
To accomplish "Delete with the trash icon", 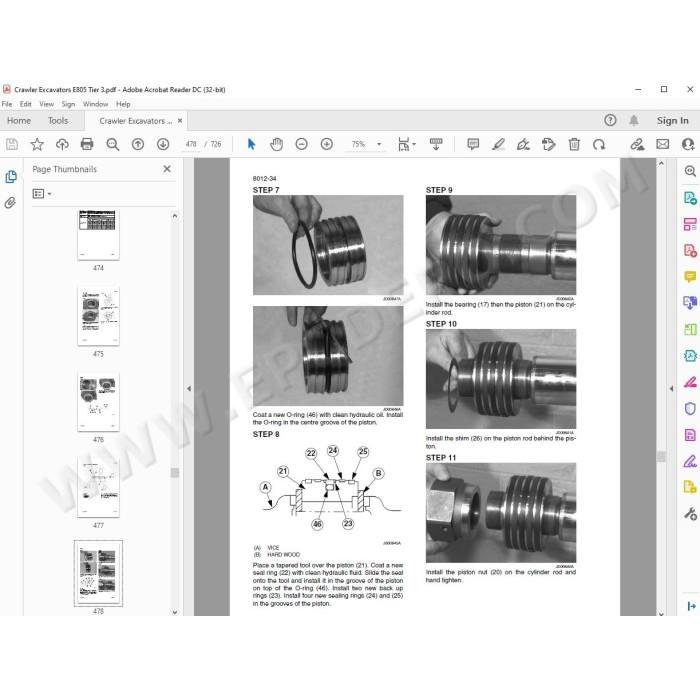I will (x=574, y=144).
